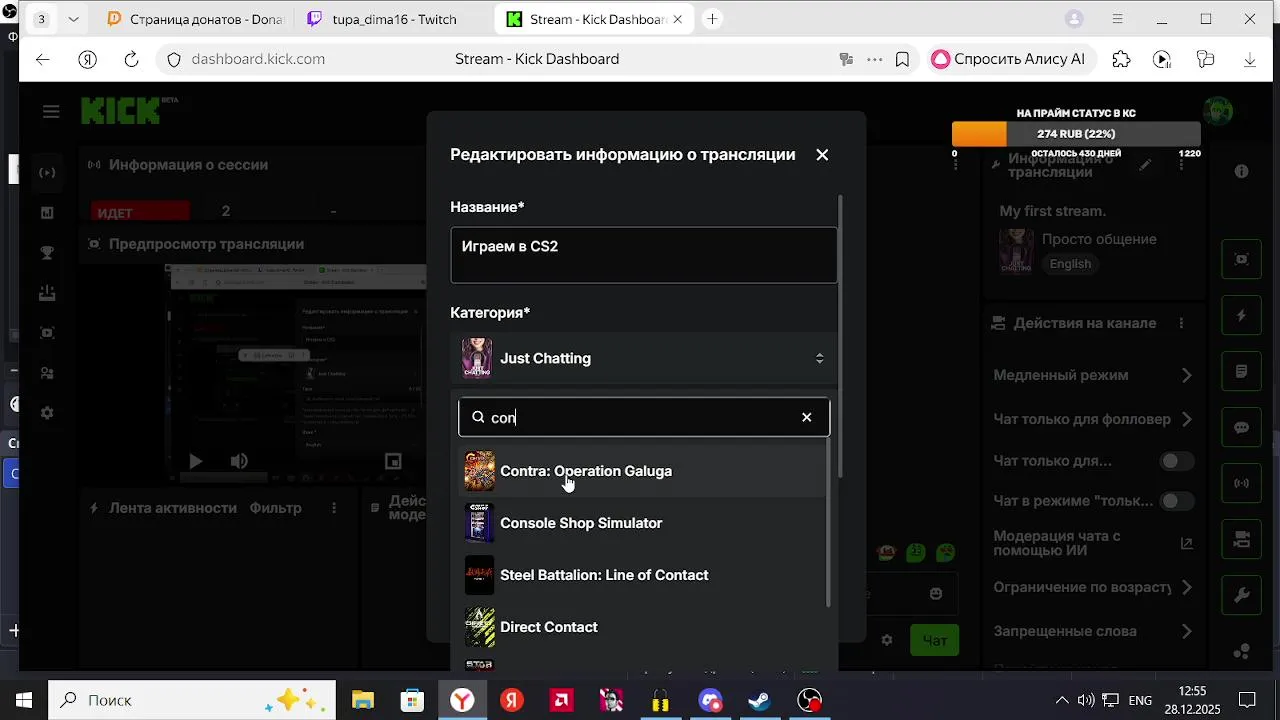Viewport: 1280px width, 720px height.
Task: Pick Steel Battalion: Line of Contact
Action: tap(644, 575)
